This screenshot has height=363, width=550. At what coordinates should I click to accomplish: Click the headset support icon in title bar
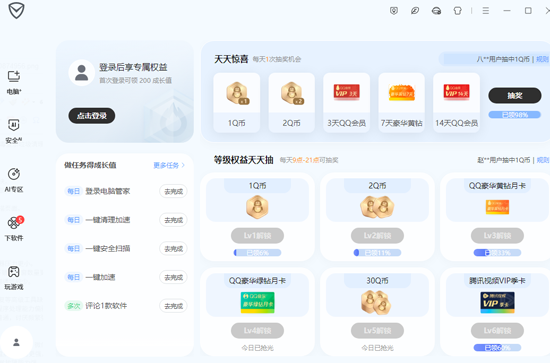(436, 11)
